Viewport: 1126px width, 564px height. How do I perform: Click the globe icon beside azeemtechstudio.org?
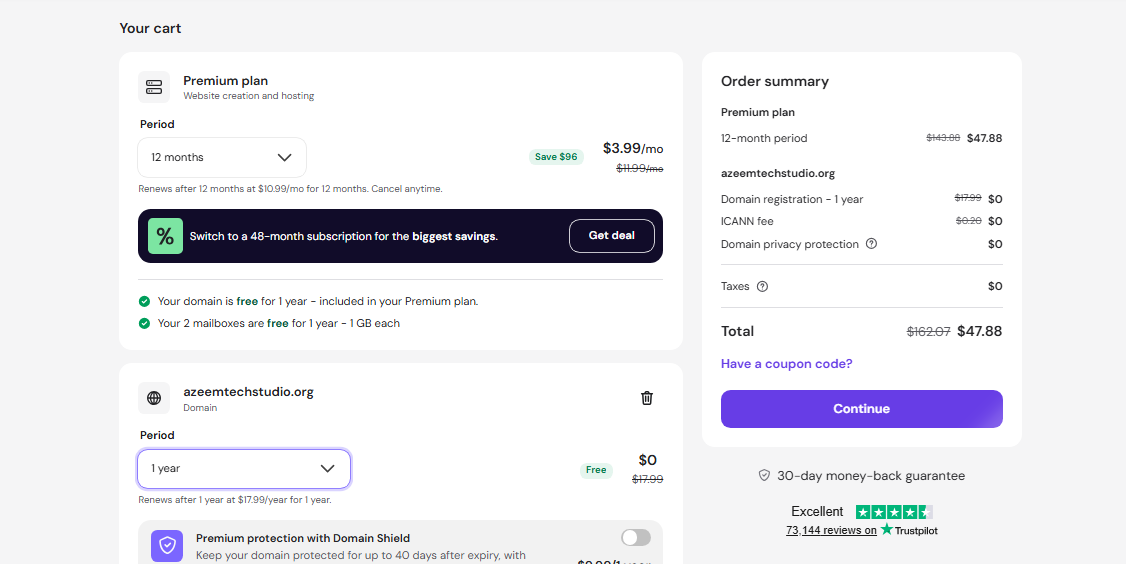(x=154, y=398)
